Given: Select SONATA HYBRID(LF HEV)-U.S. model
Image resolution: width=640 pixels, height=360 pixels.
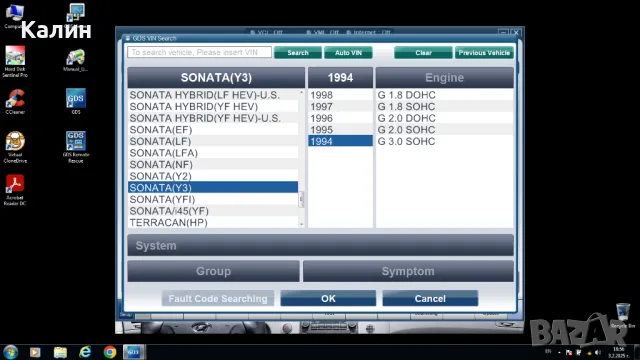Looking at the screenshot, I should point(213,95).
